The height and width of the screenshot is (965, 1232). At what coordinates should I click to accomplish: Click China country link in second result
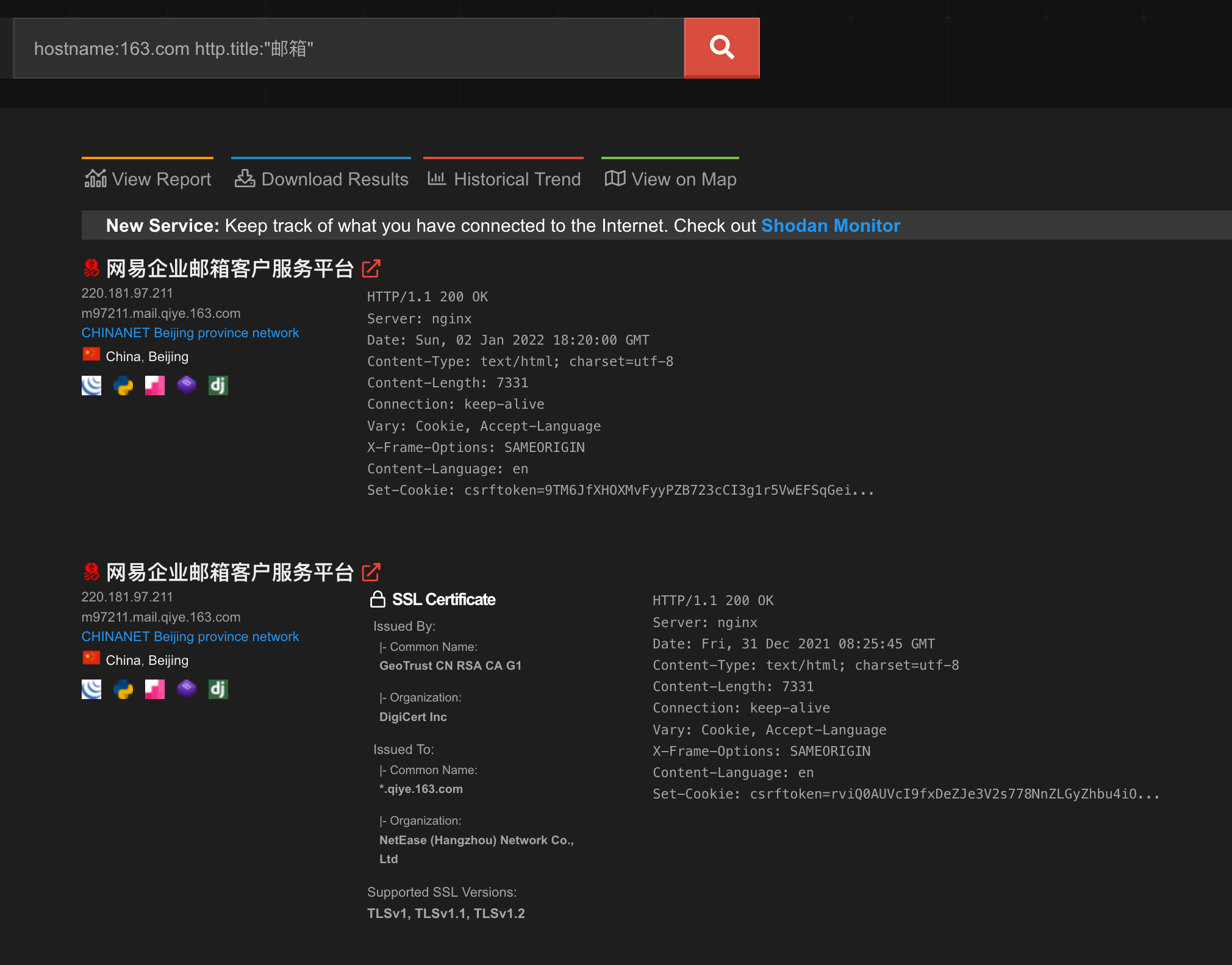123,661
